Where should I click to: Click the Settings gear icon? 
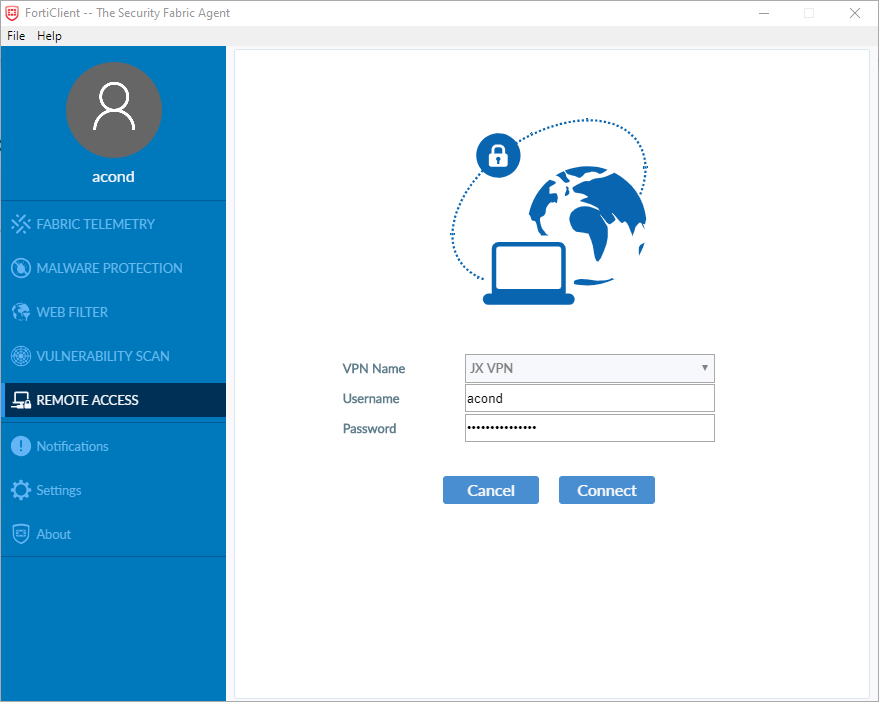[21, 490]
